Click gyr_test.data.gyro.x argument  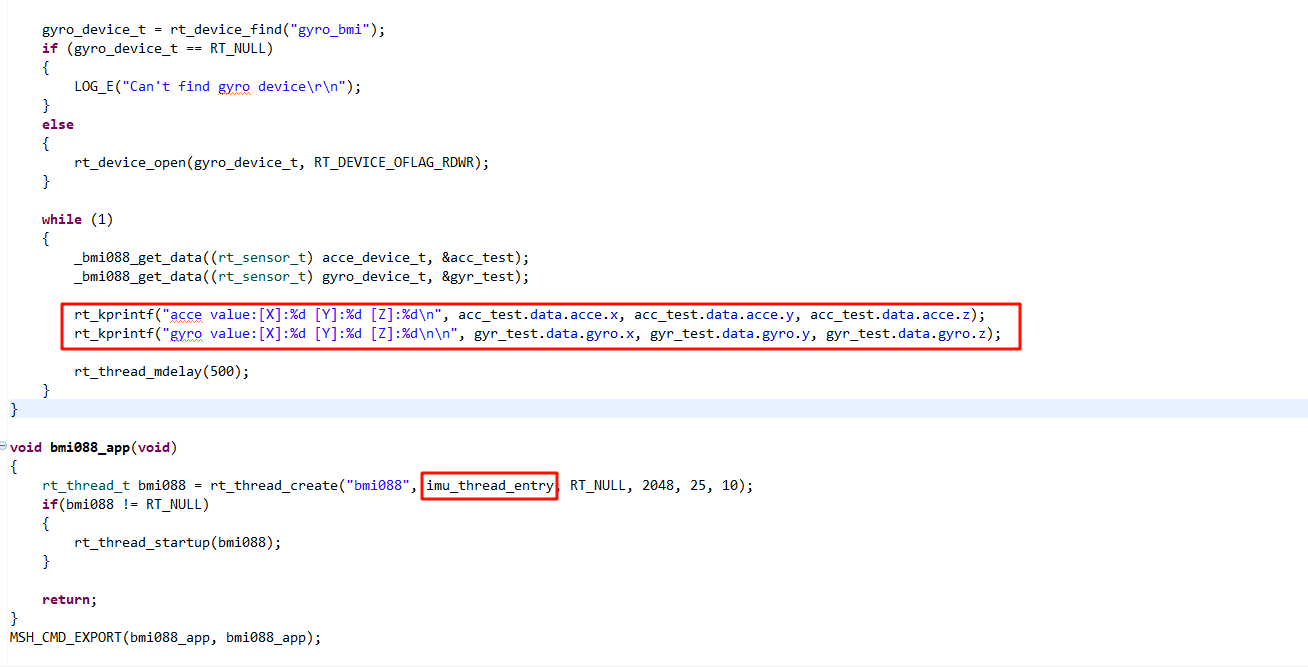pyautogui.click(x=554, y=333)
